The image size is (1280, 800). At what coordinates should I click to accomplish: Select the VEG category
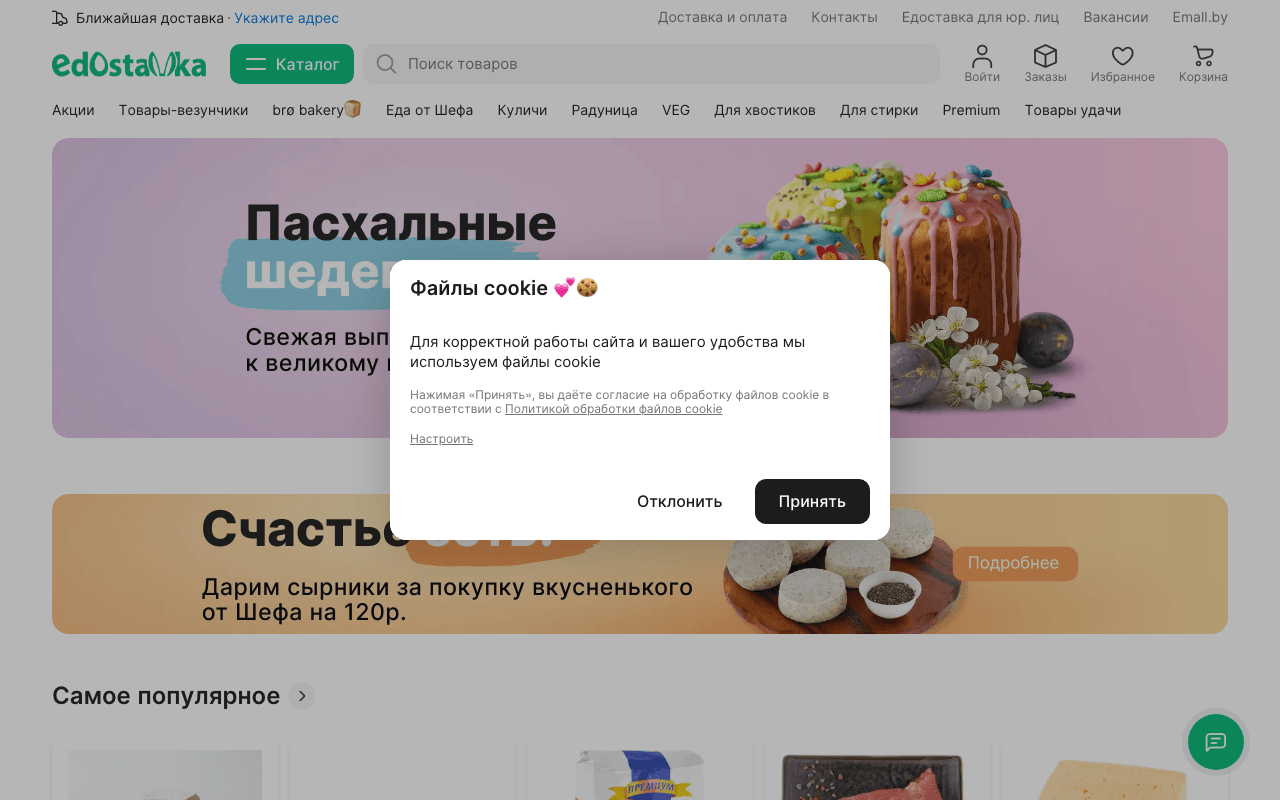pyautogui.click(x=675, y=110)
